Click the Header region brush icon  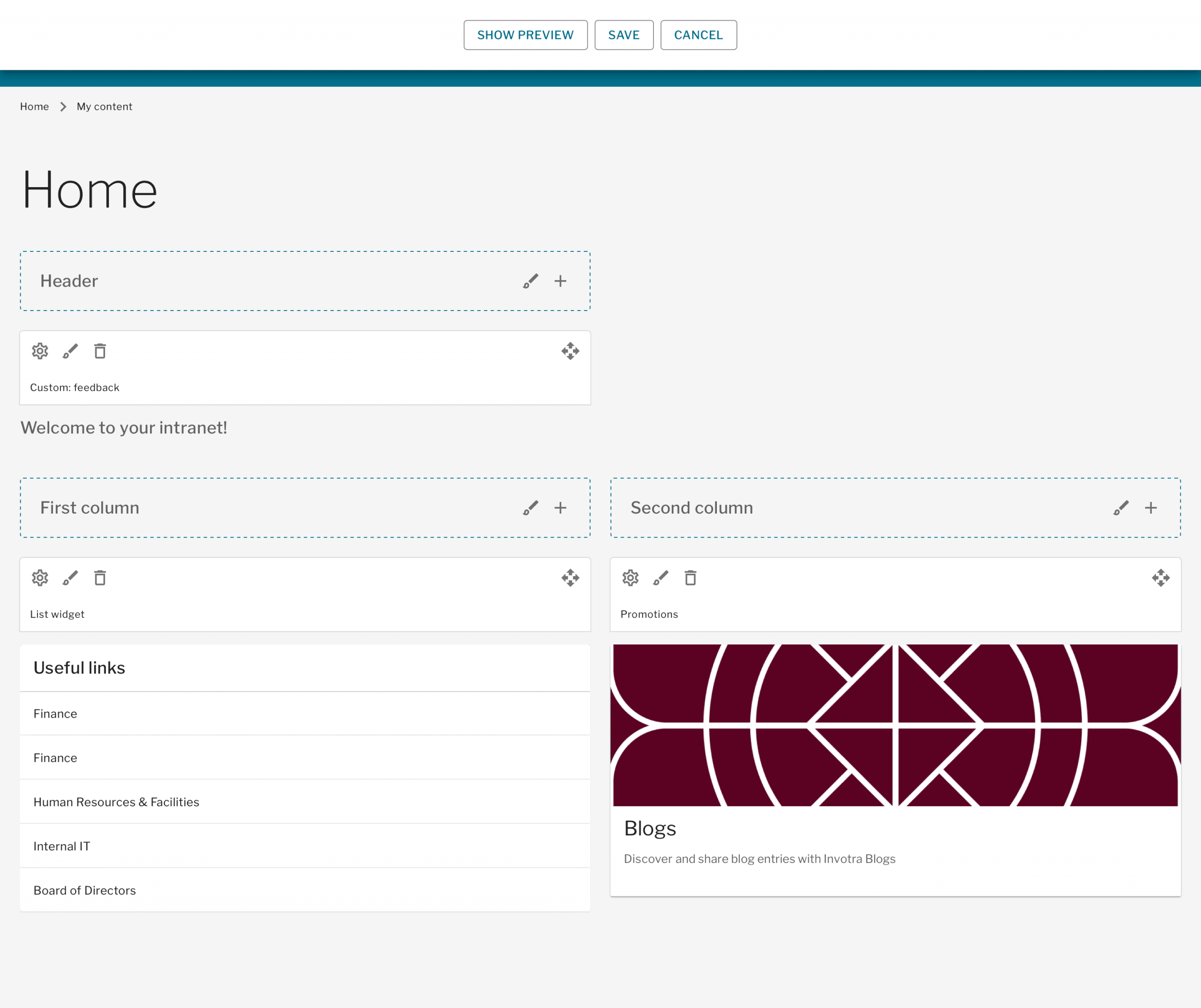coord(530,281)
